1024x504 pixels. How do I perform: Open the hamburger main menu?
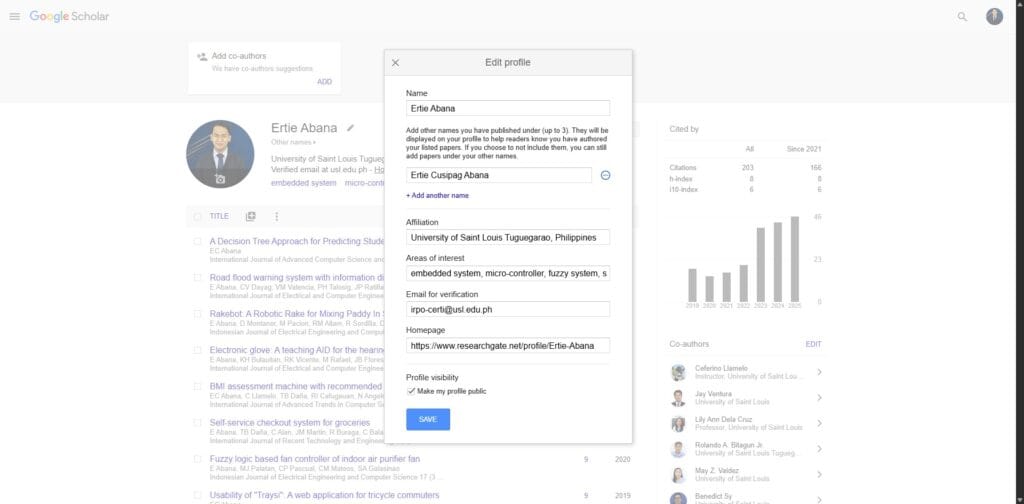click(14, 16)
